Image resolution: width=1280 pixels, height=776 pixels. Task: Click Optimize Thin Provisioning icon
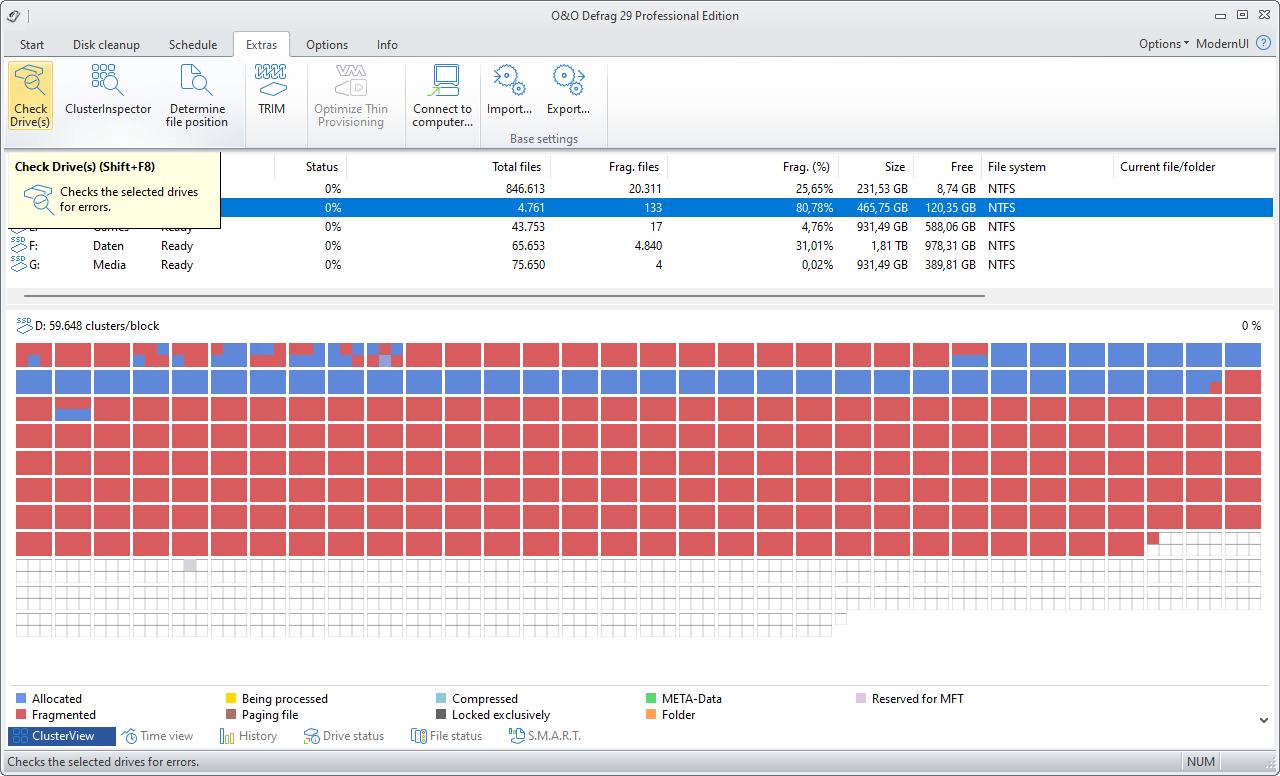350,80
